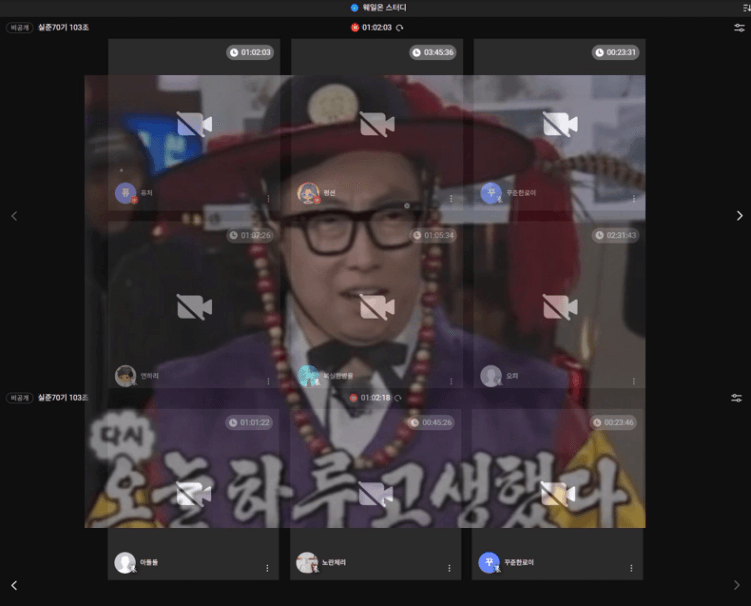This screenshot has width=751, height=606.
Task: Click 꾸준한로이 avatar in the 00:23:31 tile
Action: point(491,193)
